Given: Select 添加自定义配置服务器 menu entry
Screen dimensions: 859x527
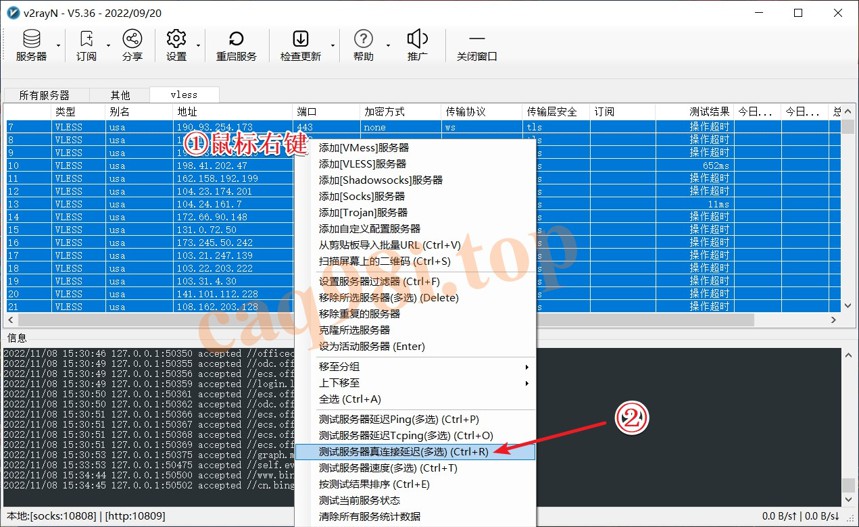Looking at the screenshot, I should 415,228.
